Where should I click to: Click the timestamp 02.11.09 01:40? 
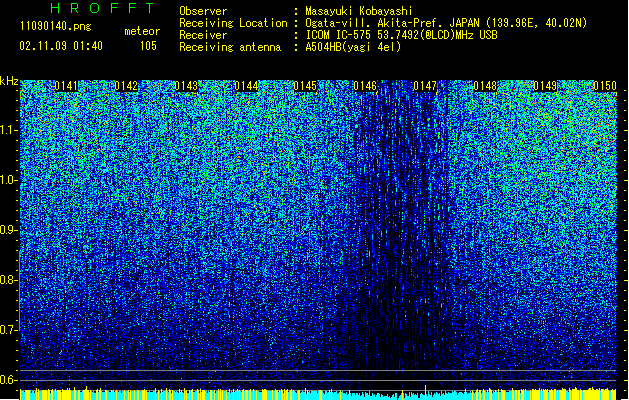point(61,46)
